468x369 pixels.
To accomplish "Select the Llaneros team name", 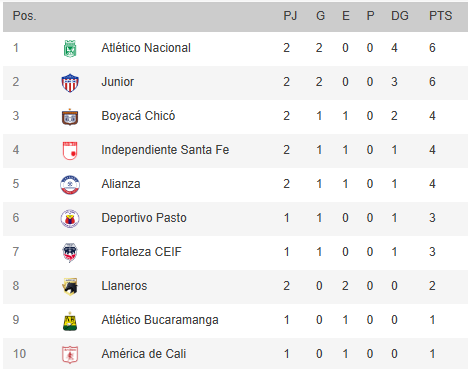I will 124,286.
